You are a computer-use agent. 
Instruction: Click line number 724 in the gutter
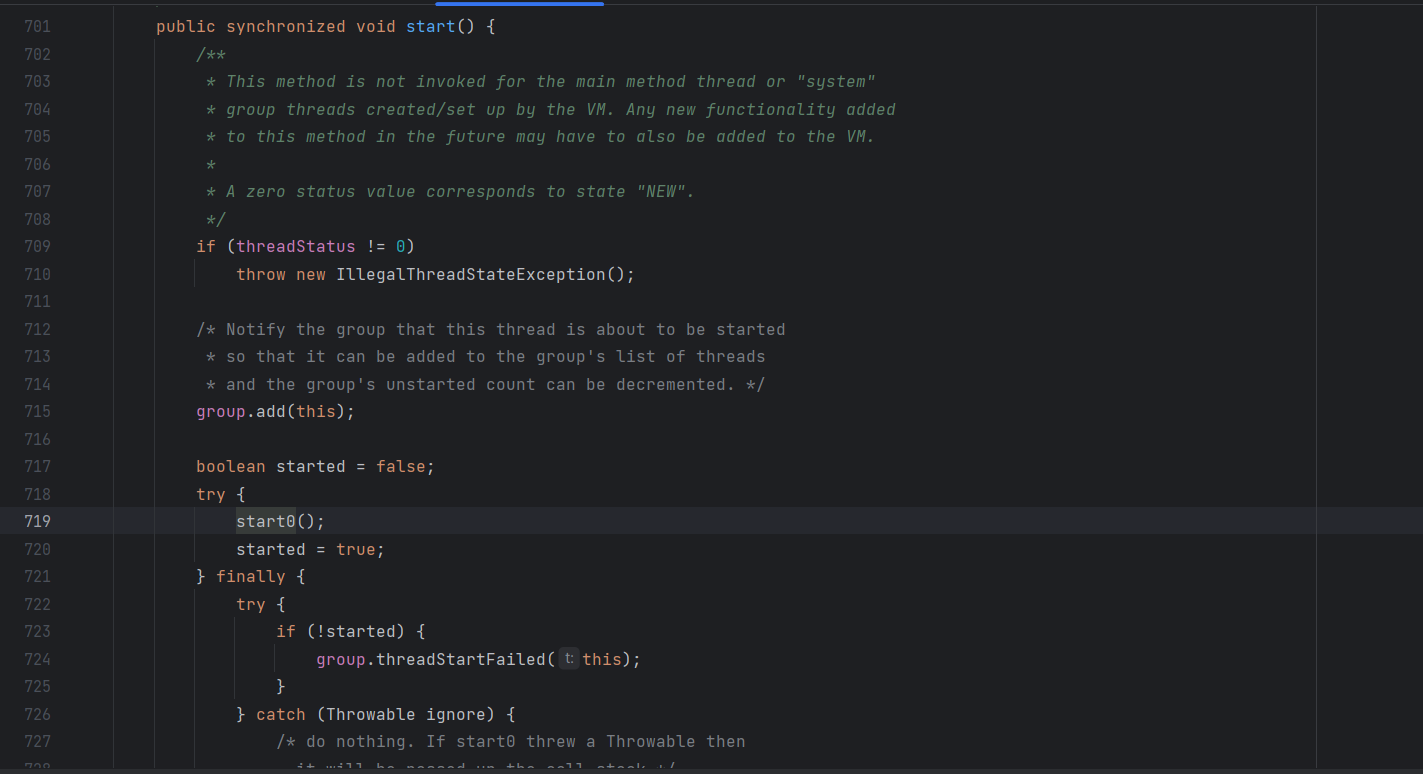coord(37,659)
